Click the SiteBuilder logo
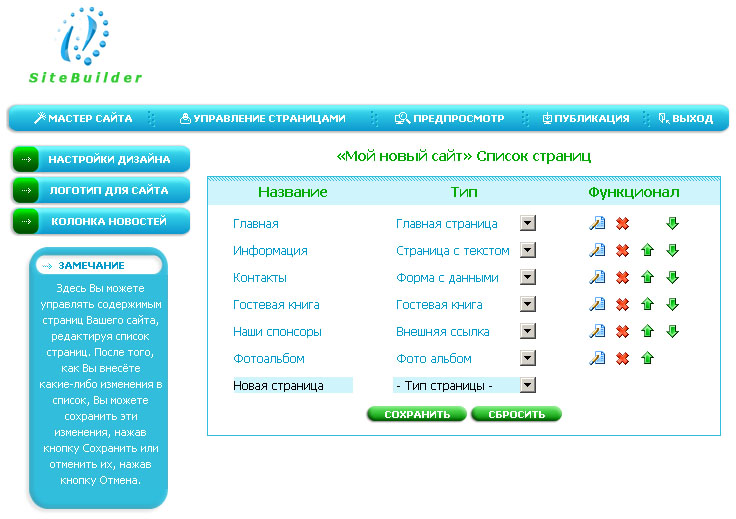 pyautogui.click(x=85, y=46)
